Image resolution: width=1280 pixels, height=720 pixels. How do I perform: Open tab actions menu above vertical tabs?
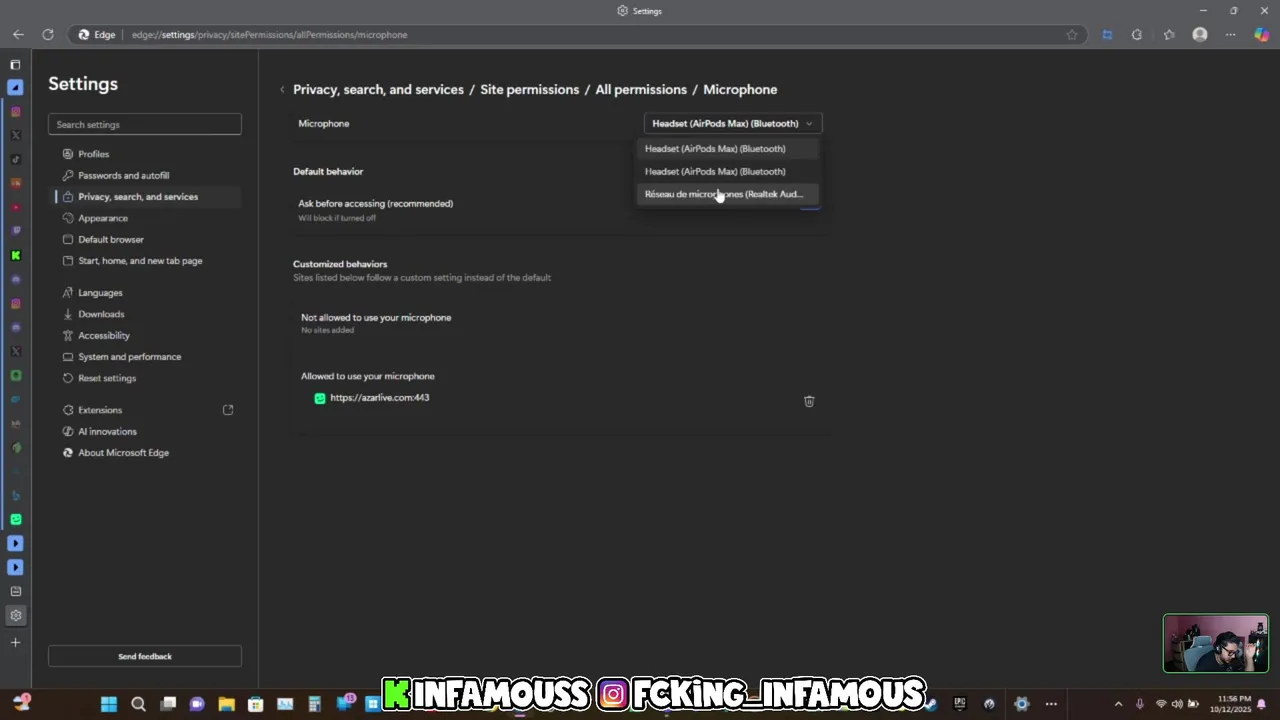click(x=15, y=64)
